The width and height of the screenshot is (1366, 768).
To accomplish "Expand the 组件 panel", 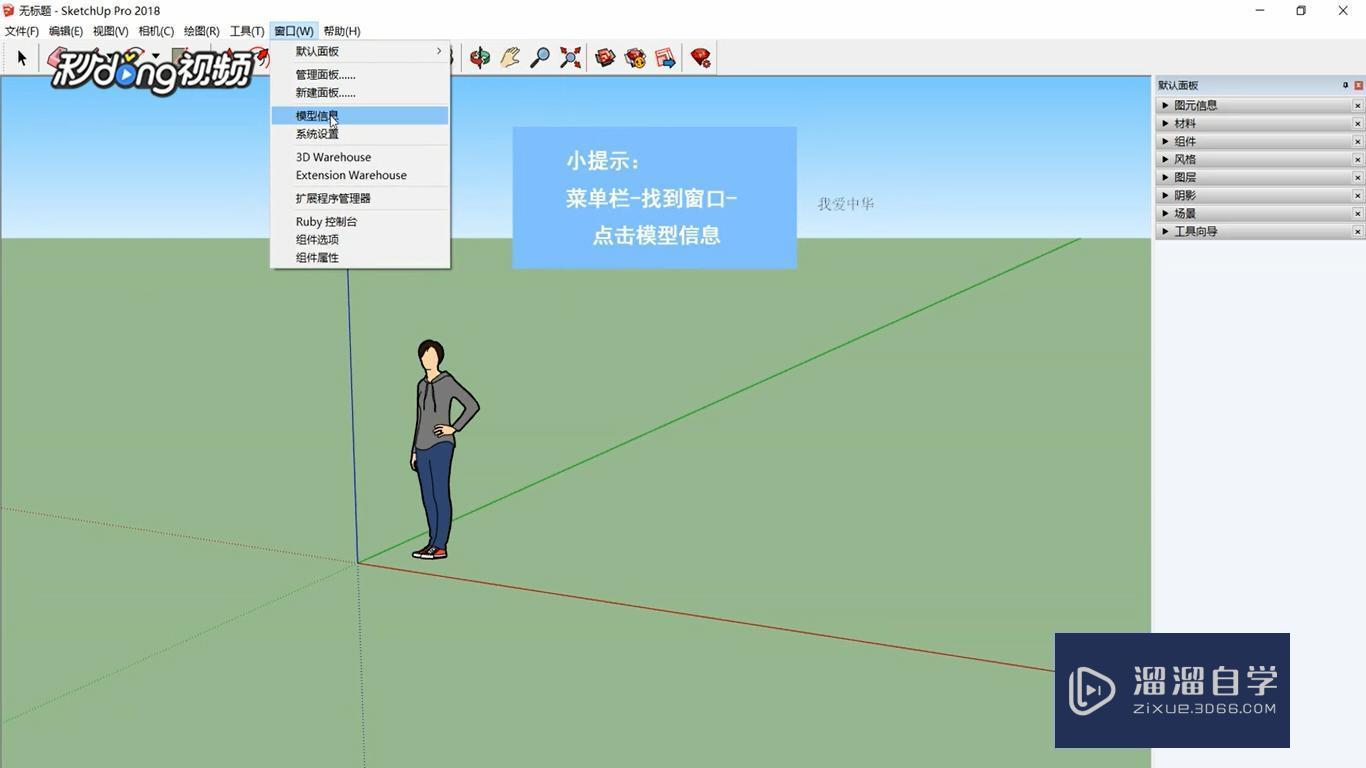I will point(1165,141).
